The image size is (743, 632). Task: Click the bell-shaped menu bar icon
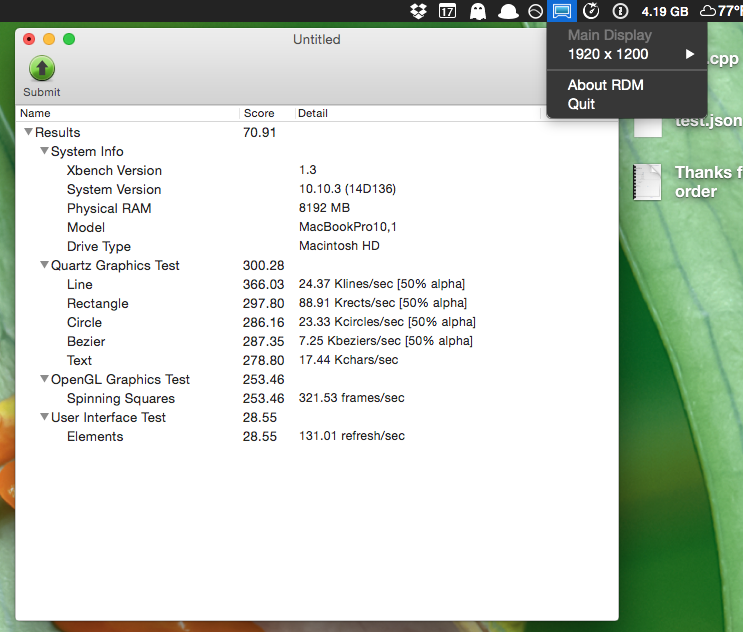[x=508, y=11]
